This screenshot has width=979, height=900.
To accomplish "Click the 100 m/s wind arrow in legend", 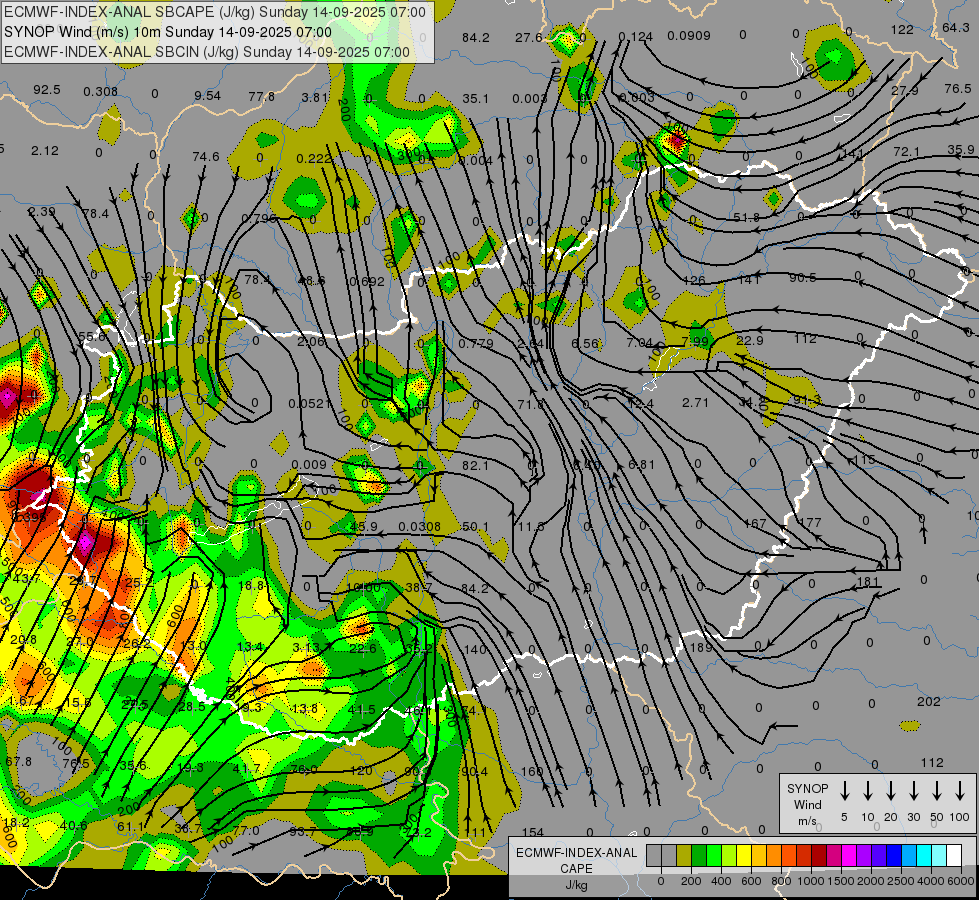I will coord(960,791).
